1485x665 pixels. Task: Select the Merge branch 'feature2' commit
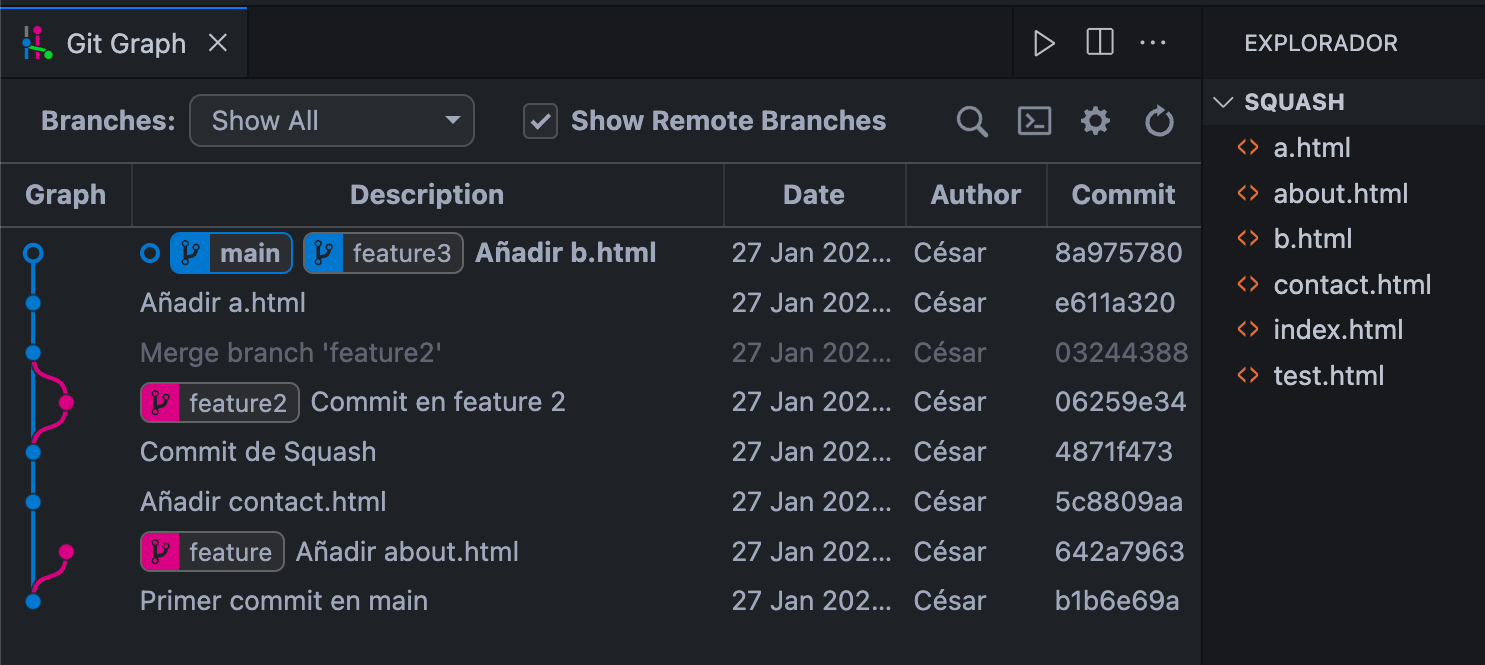point(600,352)
